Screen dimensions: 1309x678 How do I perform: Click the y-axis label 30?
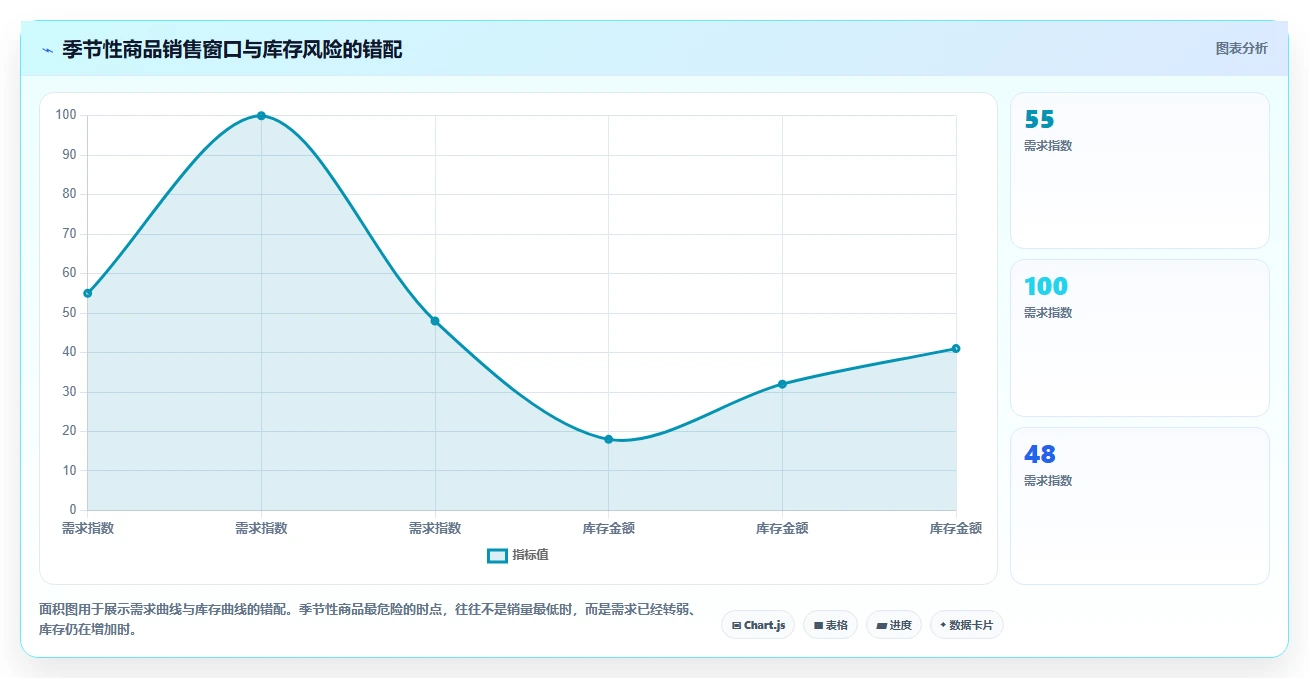coord(67,391)
